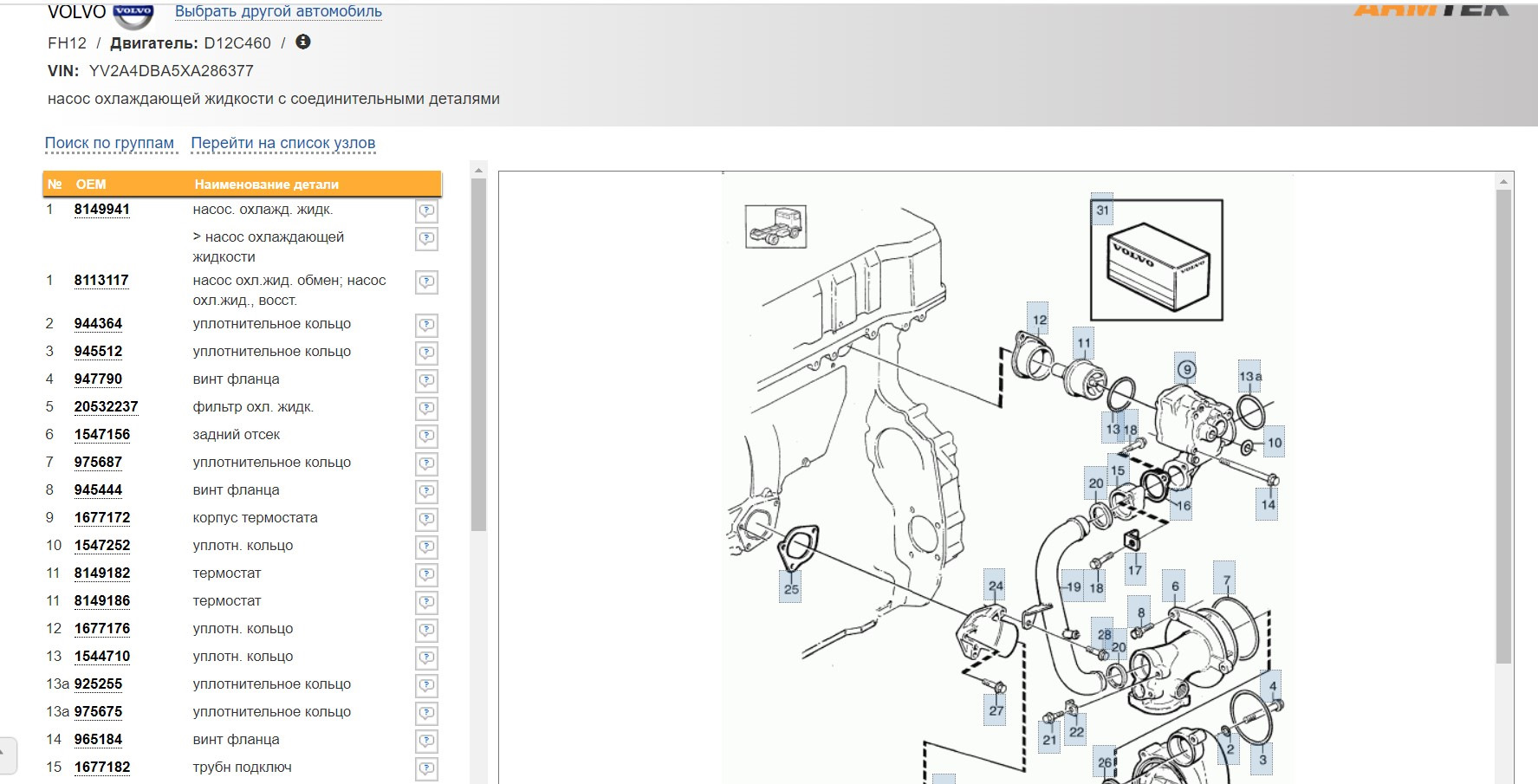Select diagram callout number 6
The height and width of the screenshot is (784, 1538).
(1175, 586)
